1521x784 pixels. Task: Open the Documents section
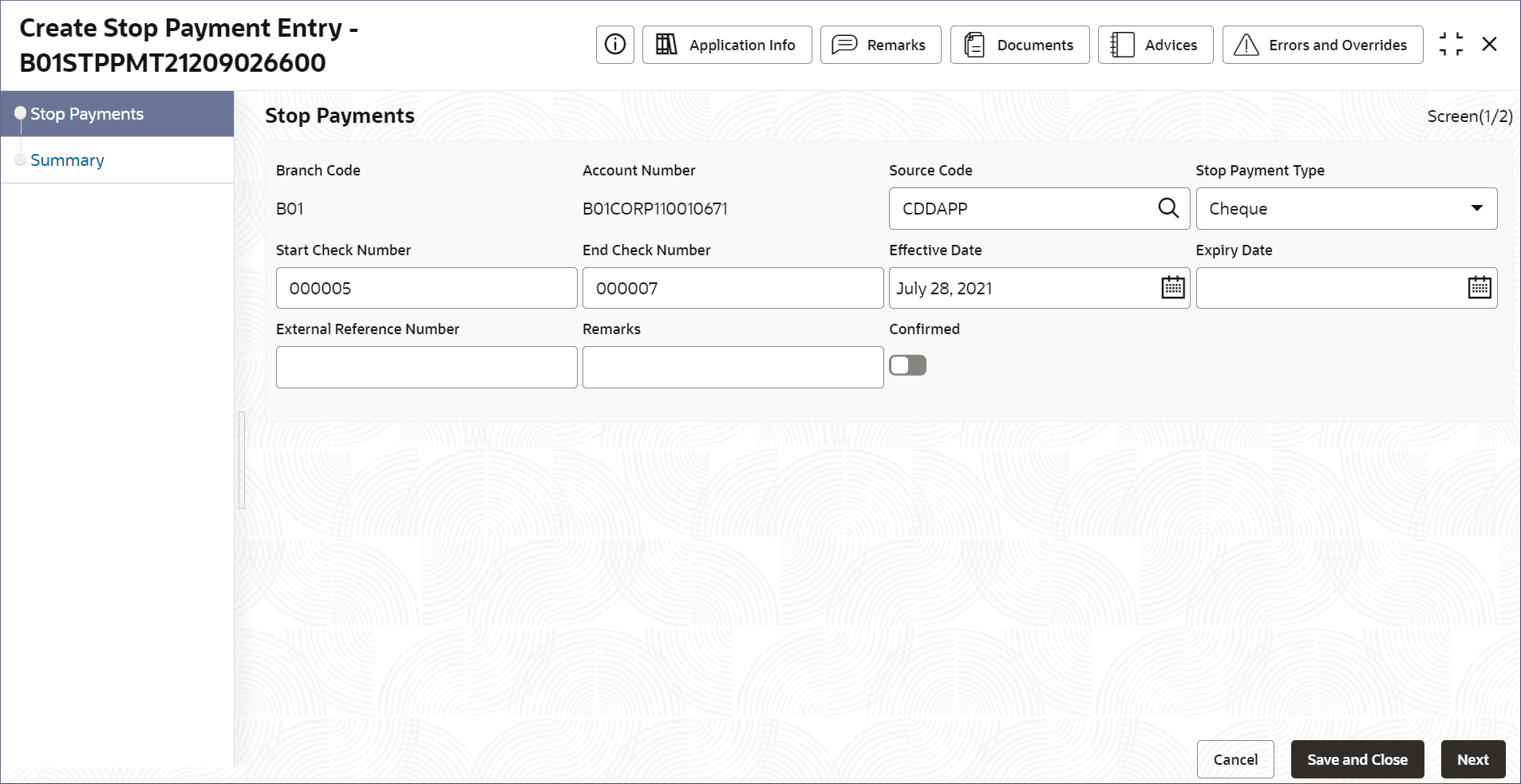(1020, 45)
